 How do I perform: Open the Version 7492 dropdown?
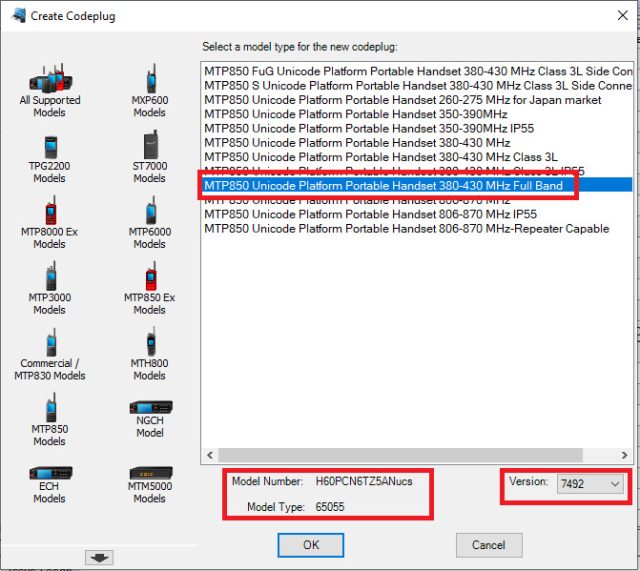point(590,484)
